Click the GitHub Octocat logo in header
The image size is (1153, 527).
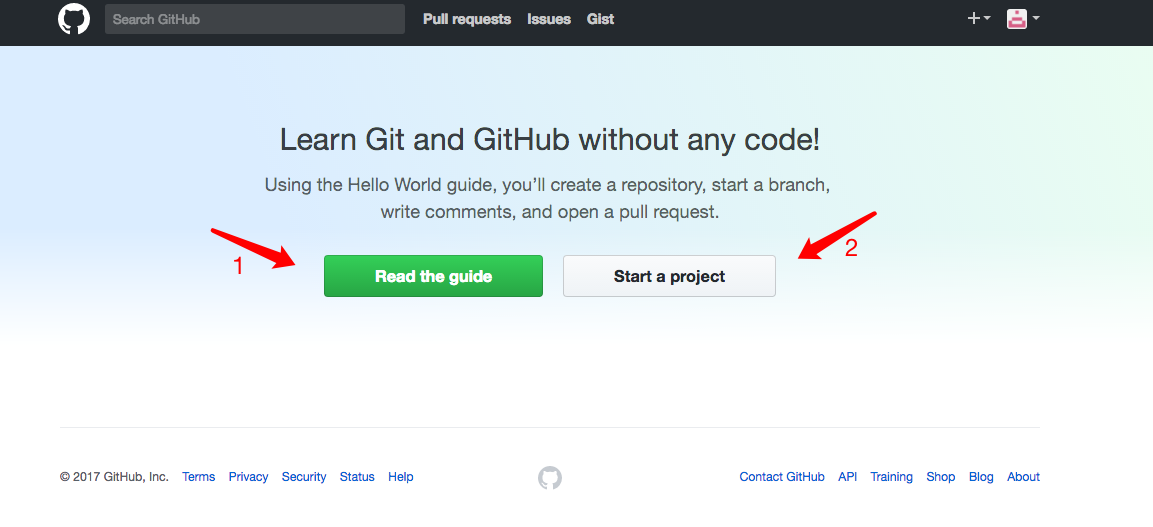point(74,19)
